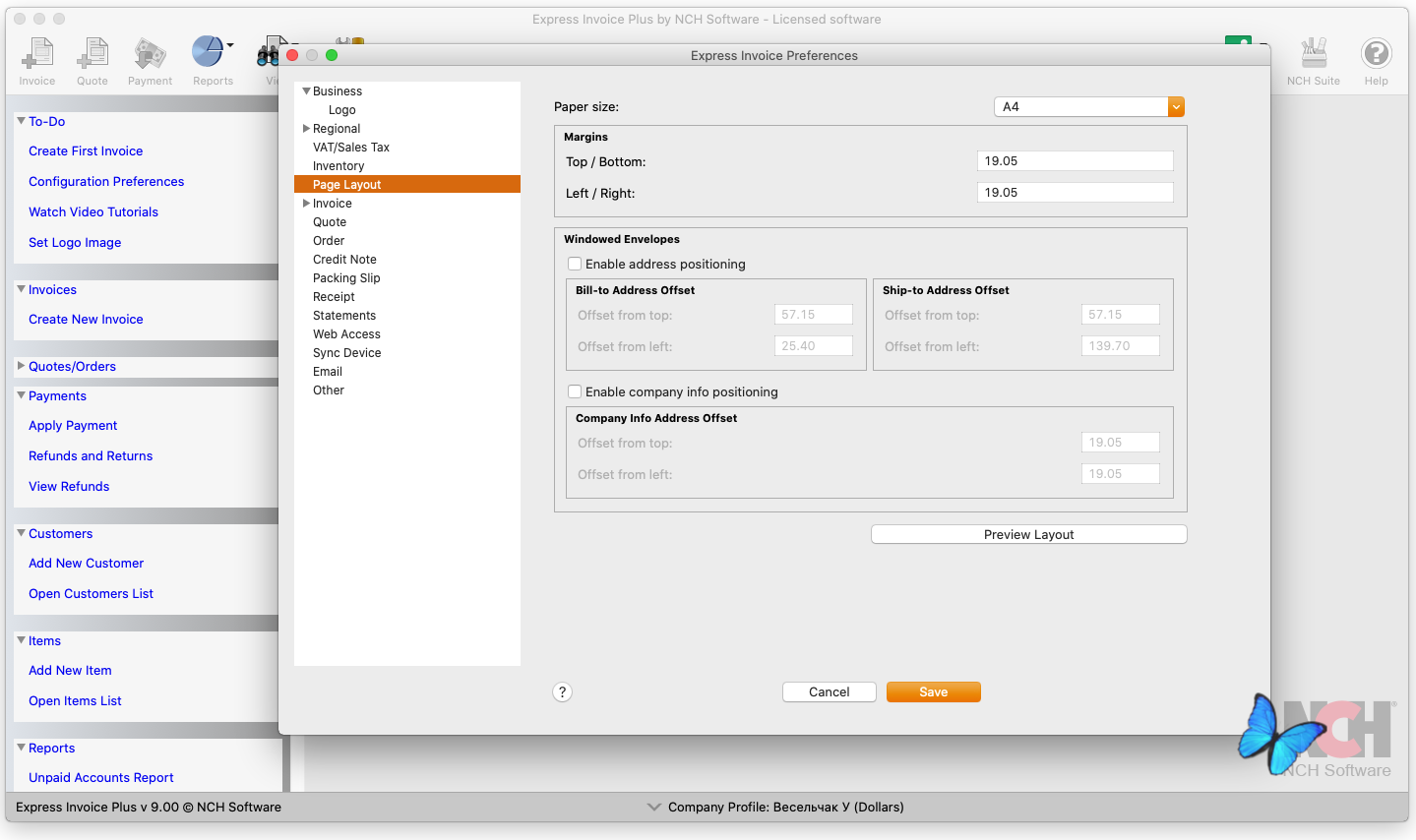This screenshot has height=840, width=1416.
Task: Open Items List link
Action: [76, 701]
